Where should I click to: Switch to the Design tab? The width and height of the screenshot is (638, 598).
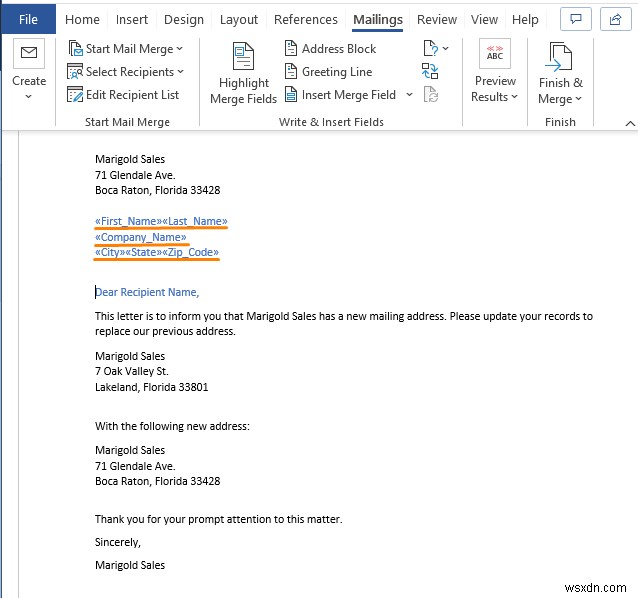click(184, 19)
